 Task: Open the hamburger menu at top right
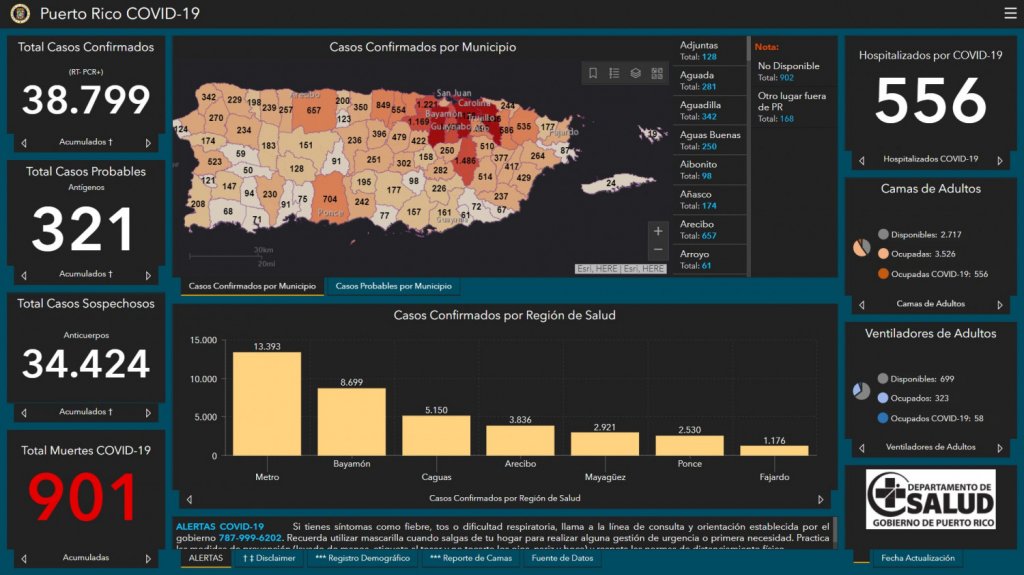(1010, 13)
